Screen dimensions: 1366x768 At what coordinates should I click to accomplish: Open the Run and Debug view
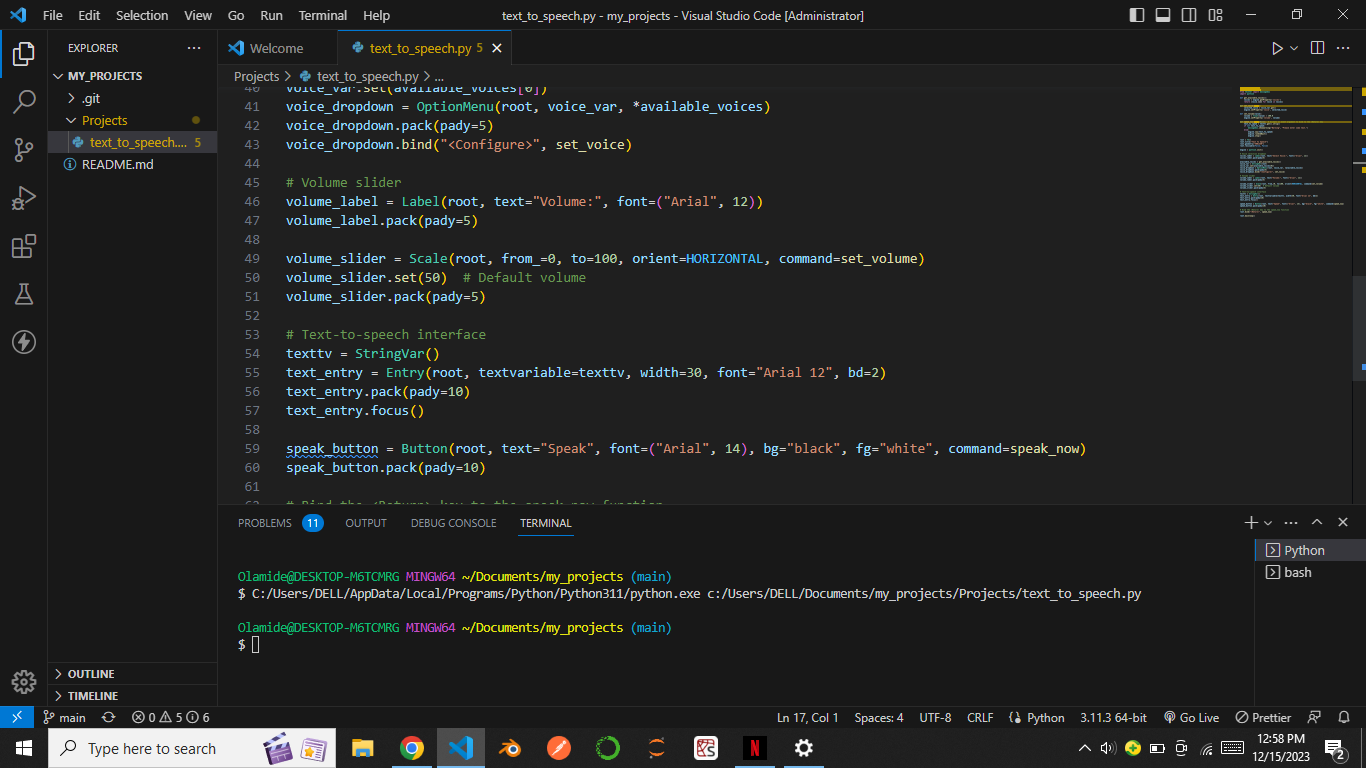point(24,198)
